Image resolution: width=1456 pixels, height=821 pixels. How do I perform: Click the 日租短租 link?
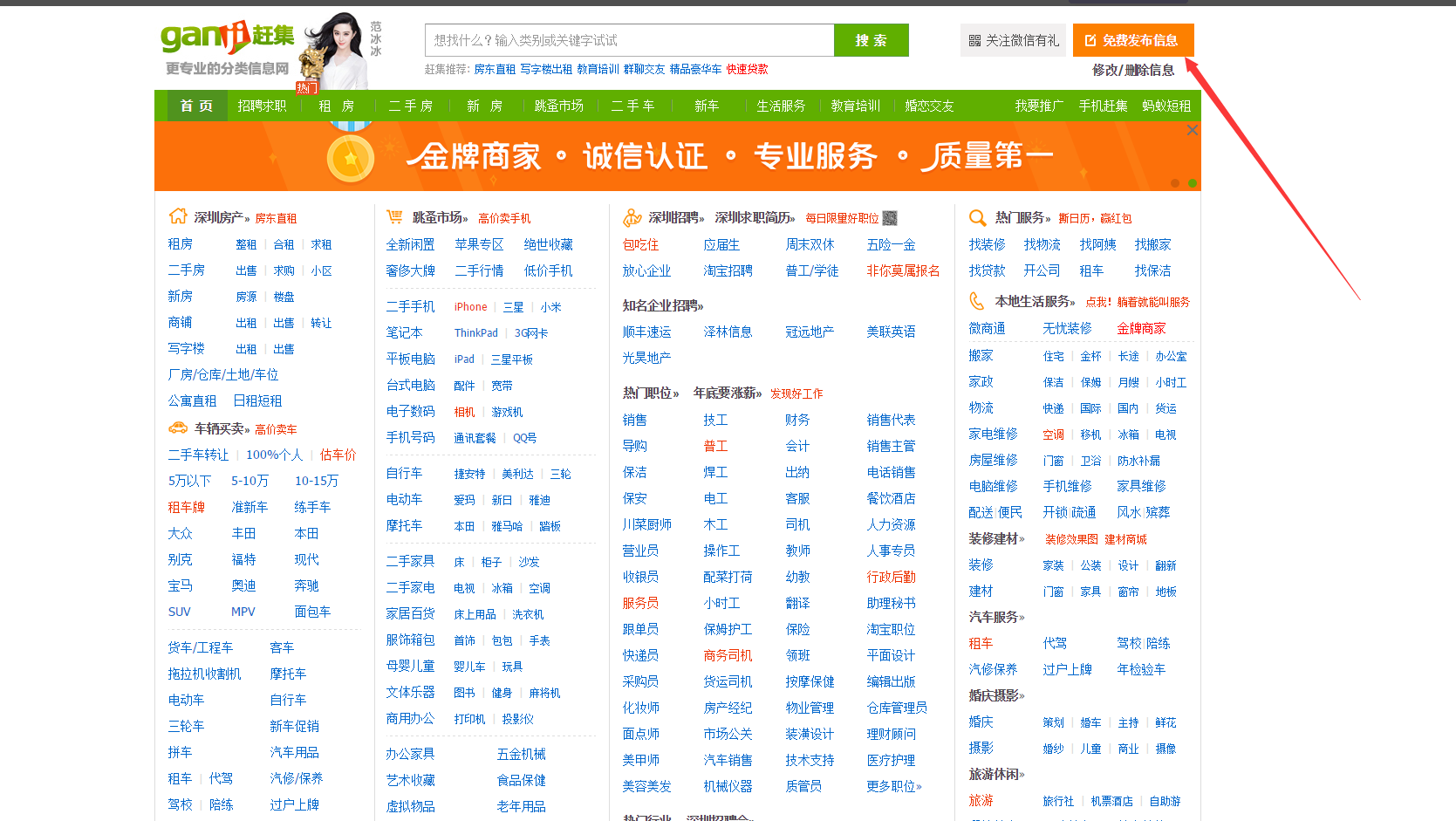(257, 401)
